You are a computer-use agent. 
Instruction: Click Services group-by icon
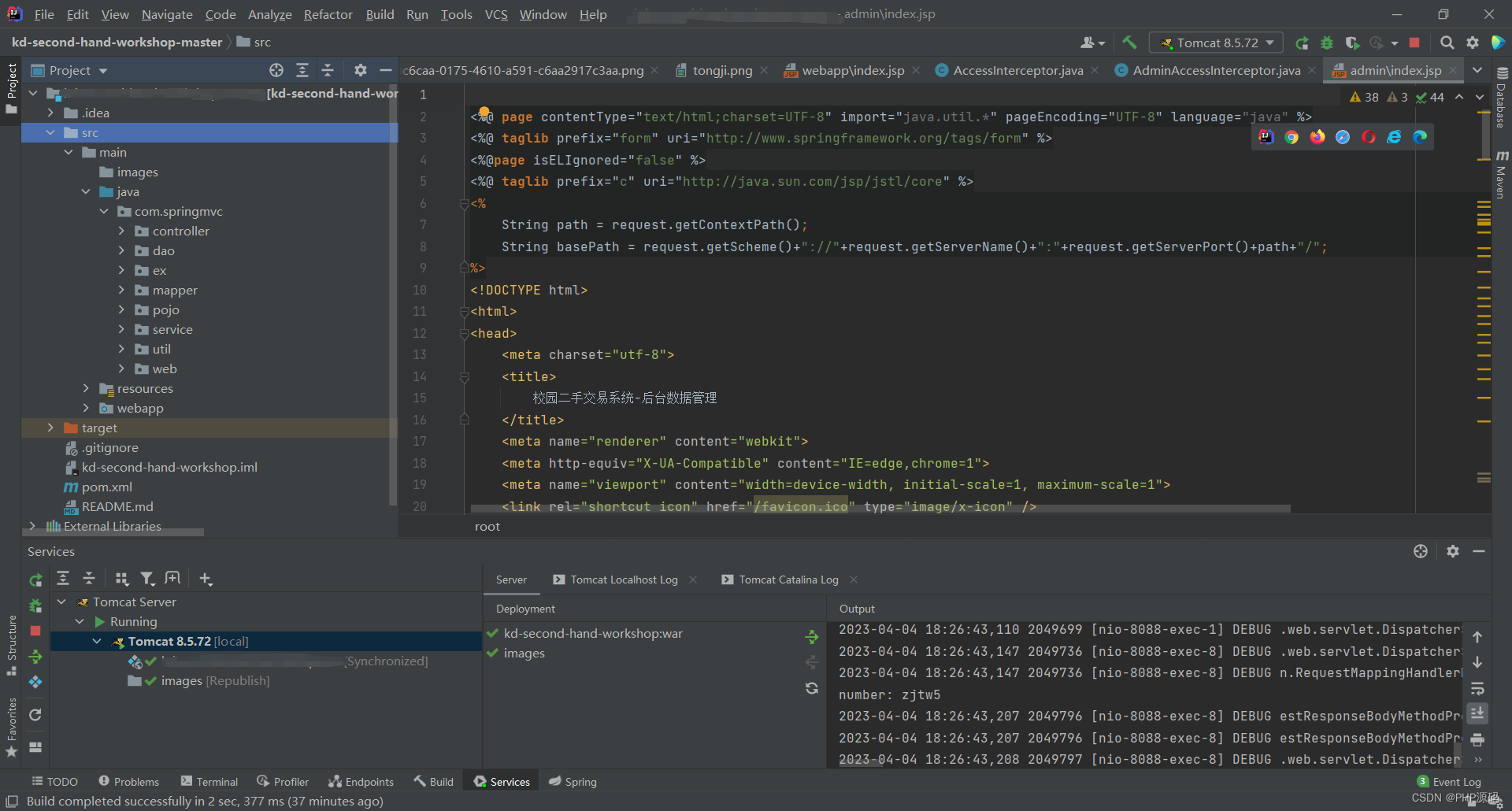coord(122,579)
